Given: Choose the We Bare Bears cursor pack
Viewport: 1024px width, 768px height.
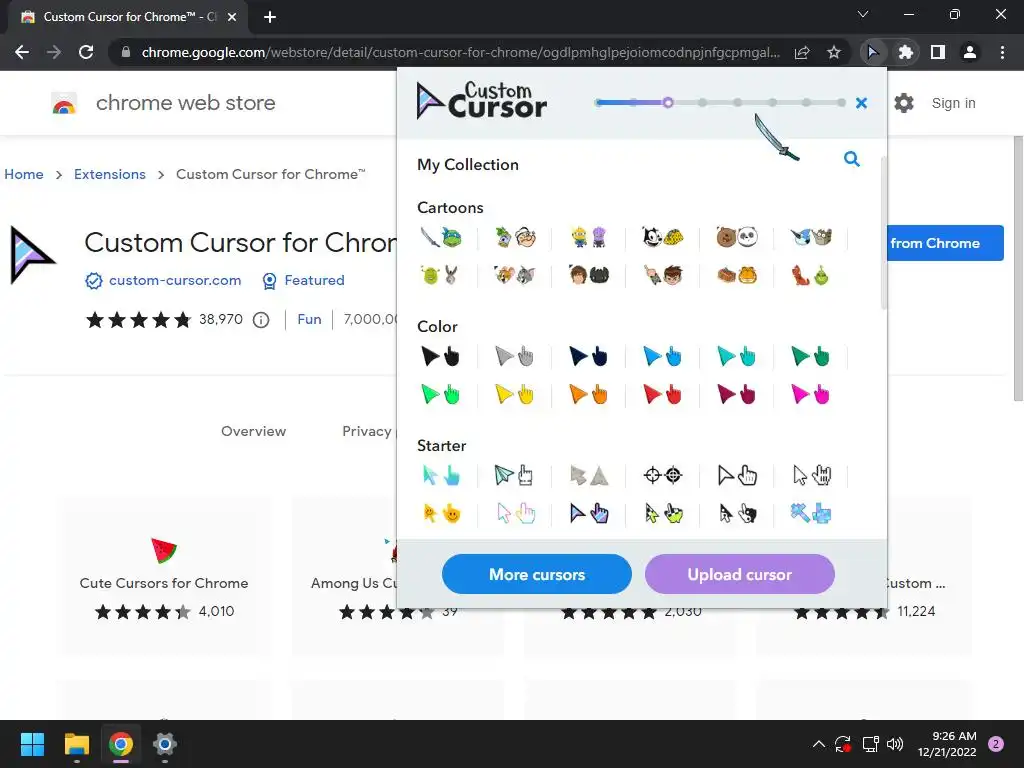Looking at the screenshot, I should (x=737, y=237).
